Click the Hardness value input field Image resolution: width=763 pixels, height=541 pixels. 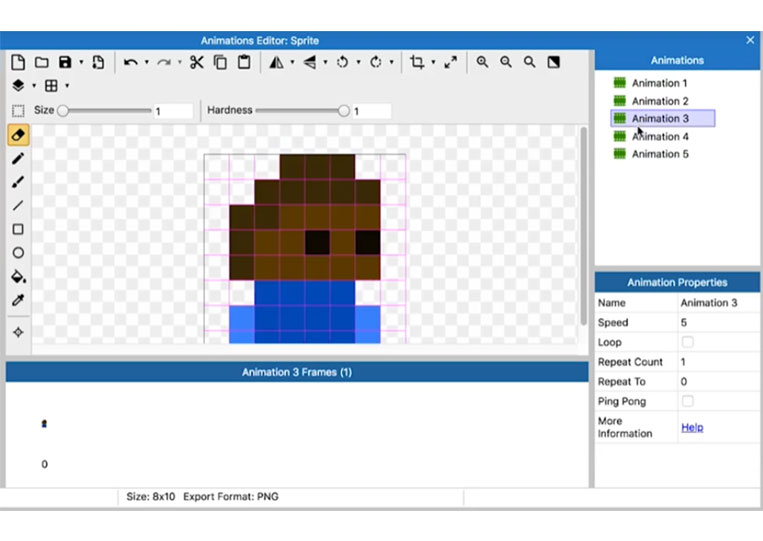pos(372,111)
